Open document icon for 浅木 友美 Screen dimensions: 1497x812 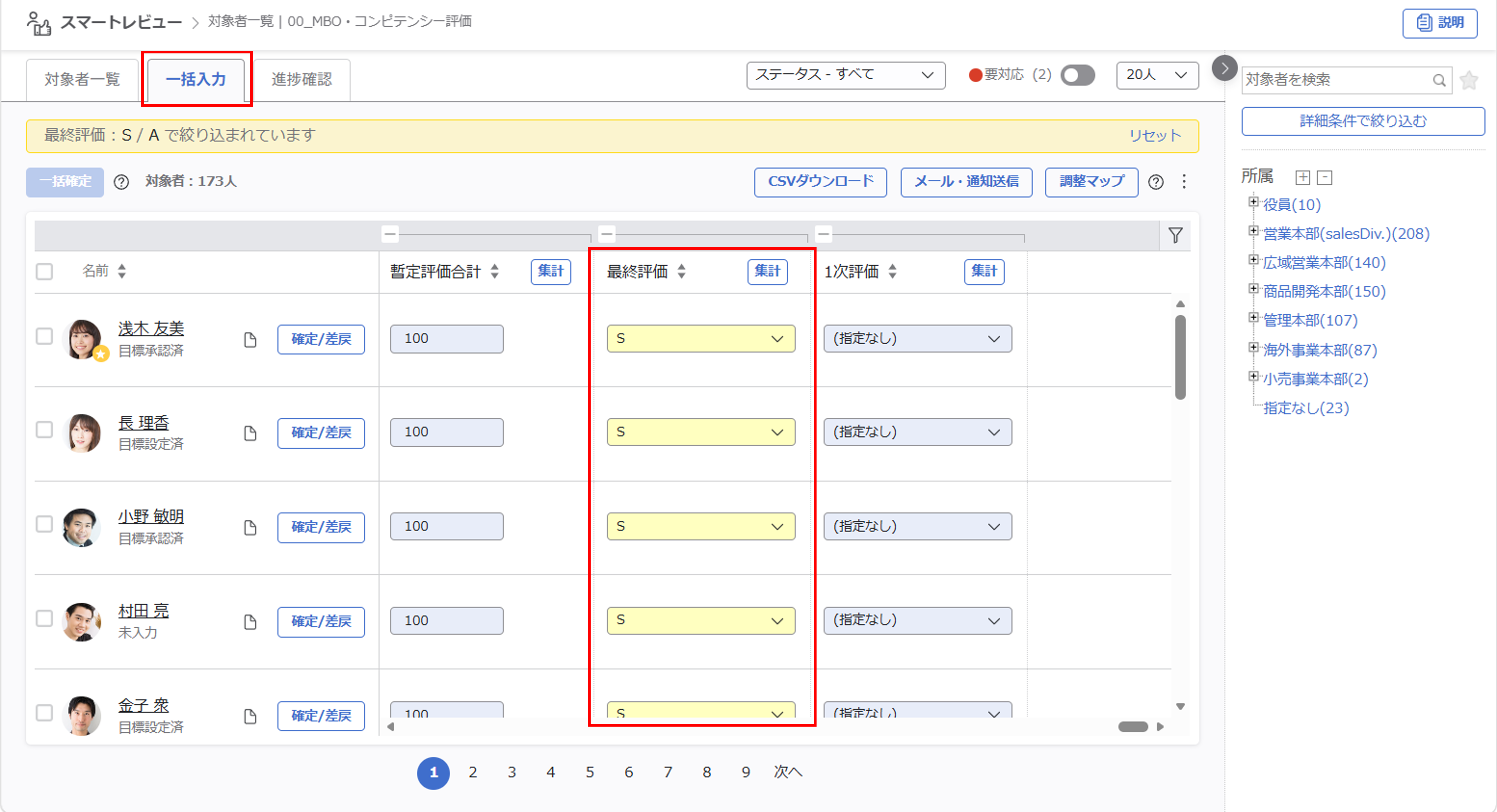[250, 339]
